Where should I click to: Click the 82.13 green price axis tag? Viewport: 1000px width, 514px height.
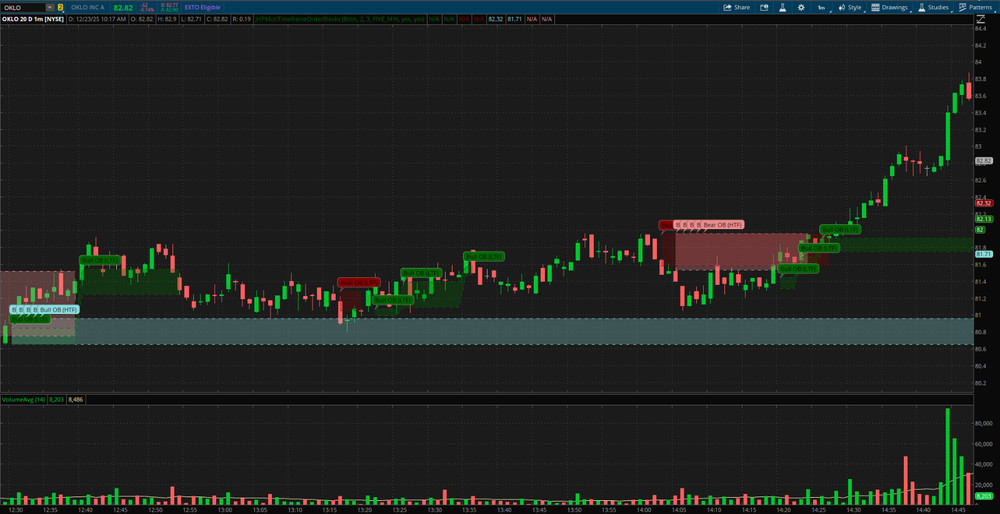pos(984,219)
